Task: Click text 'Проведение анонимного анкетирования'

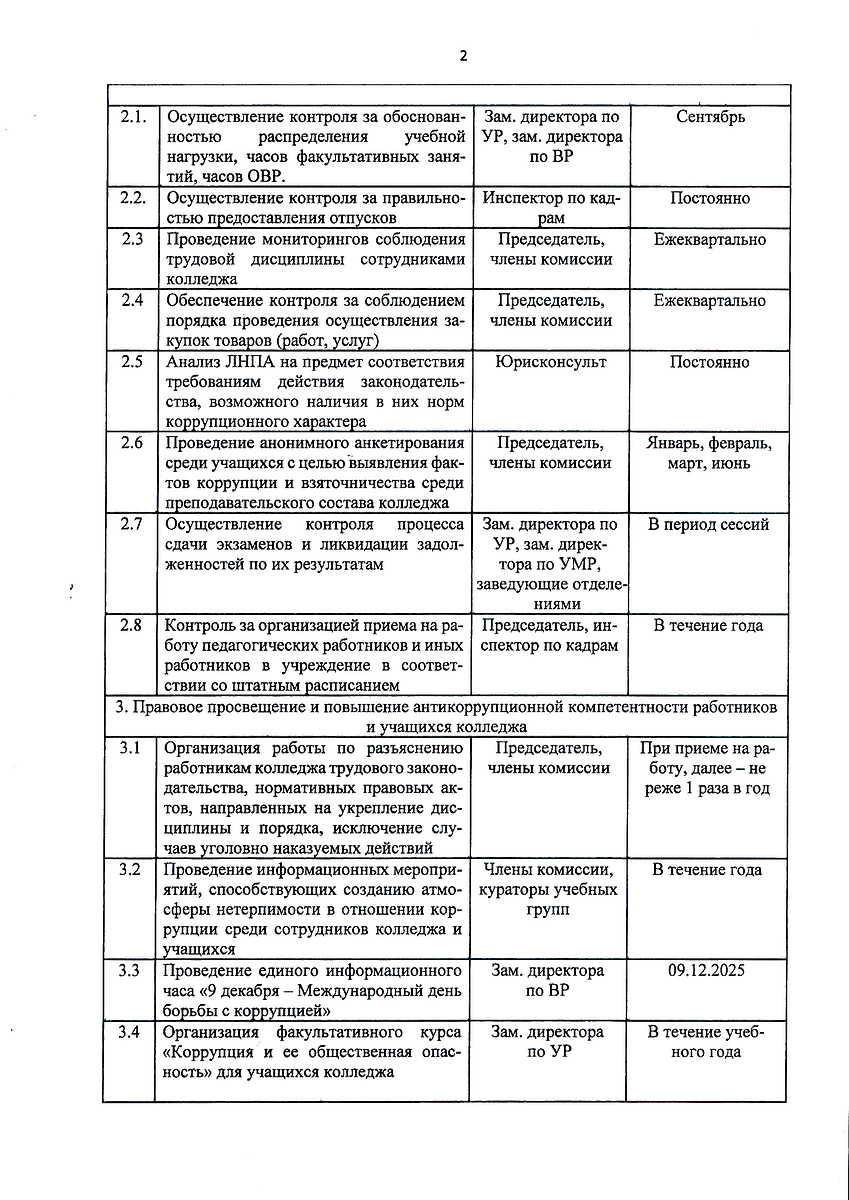Action: (315, 443)
